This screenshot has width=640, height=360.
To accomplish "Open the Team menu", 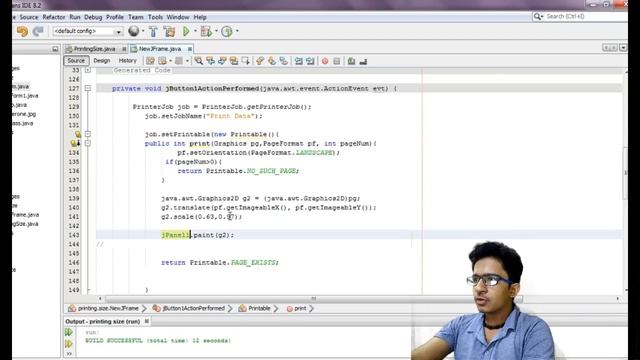I will click(x=136, y=17).
